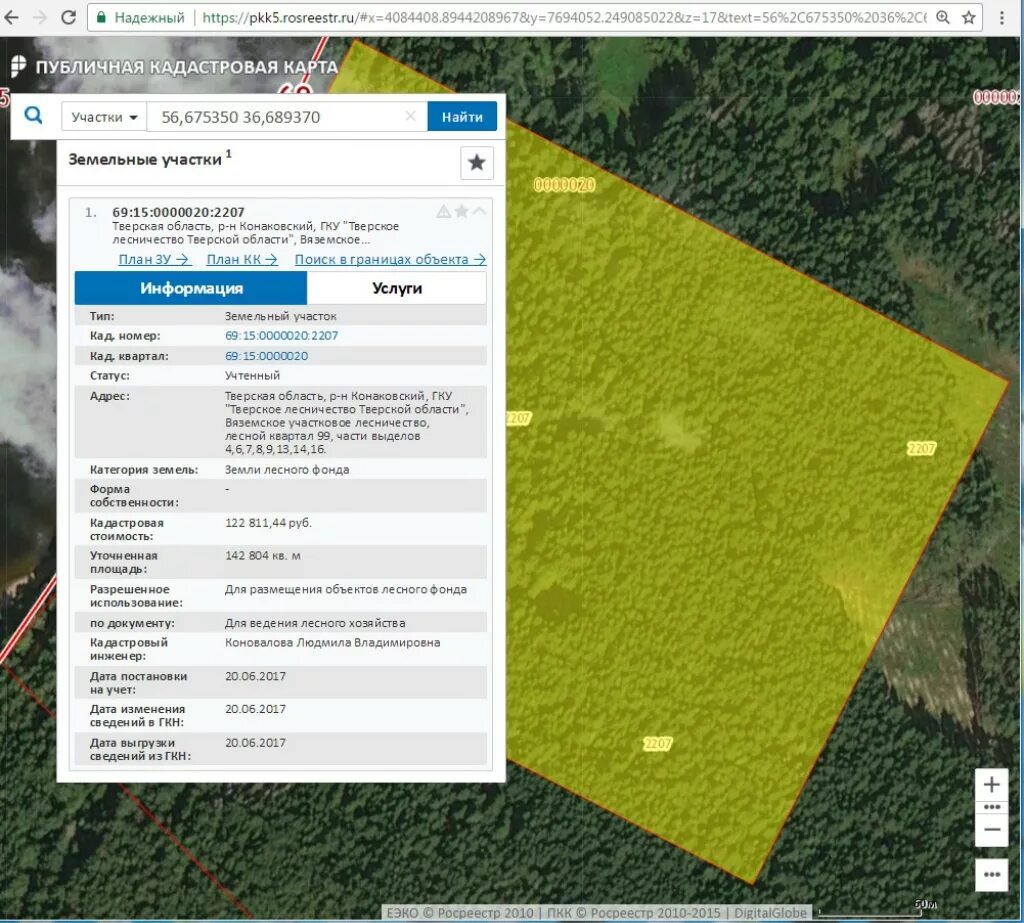Open the bottom three-dot map tools button
The image size is (1024, 923).
click(x=991, y=875)
